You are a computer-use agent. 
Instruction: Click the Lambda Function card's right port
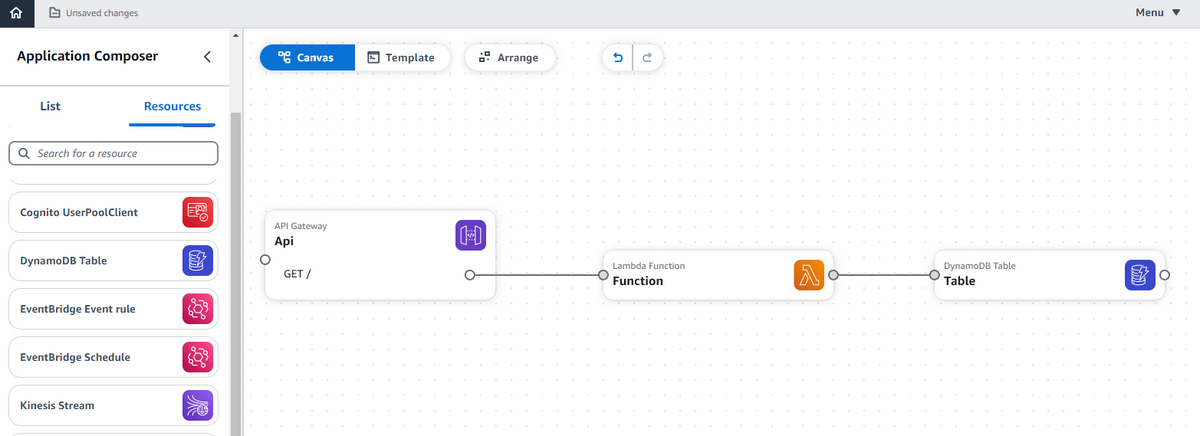click(833, 275)
